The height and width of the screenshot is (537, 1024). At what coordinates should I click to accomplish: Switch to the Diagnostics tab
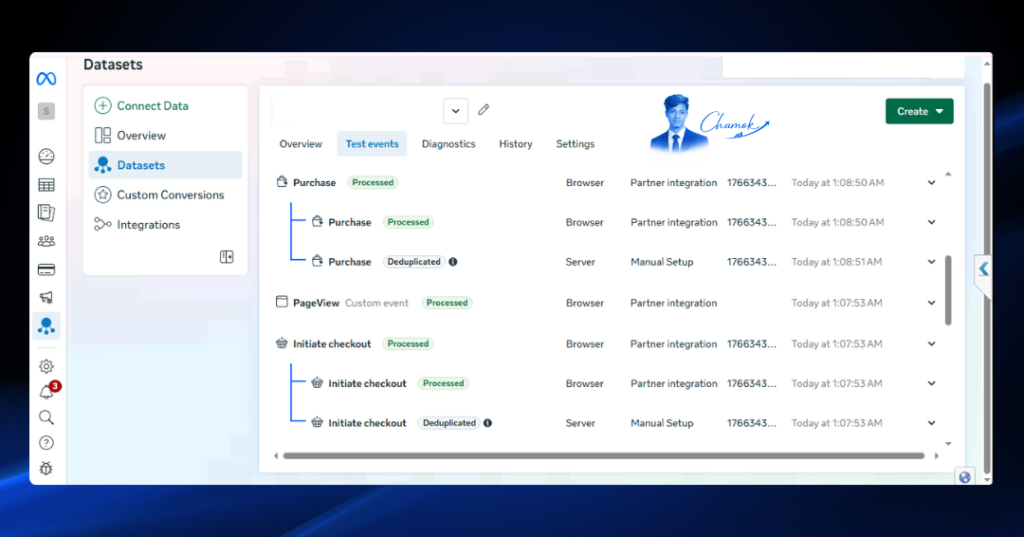pyautogui.click(x=448, y=144)
